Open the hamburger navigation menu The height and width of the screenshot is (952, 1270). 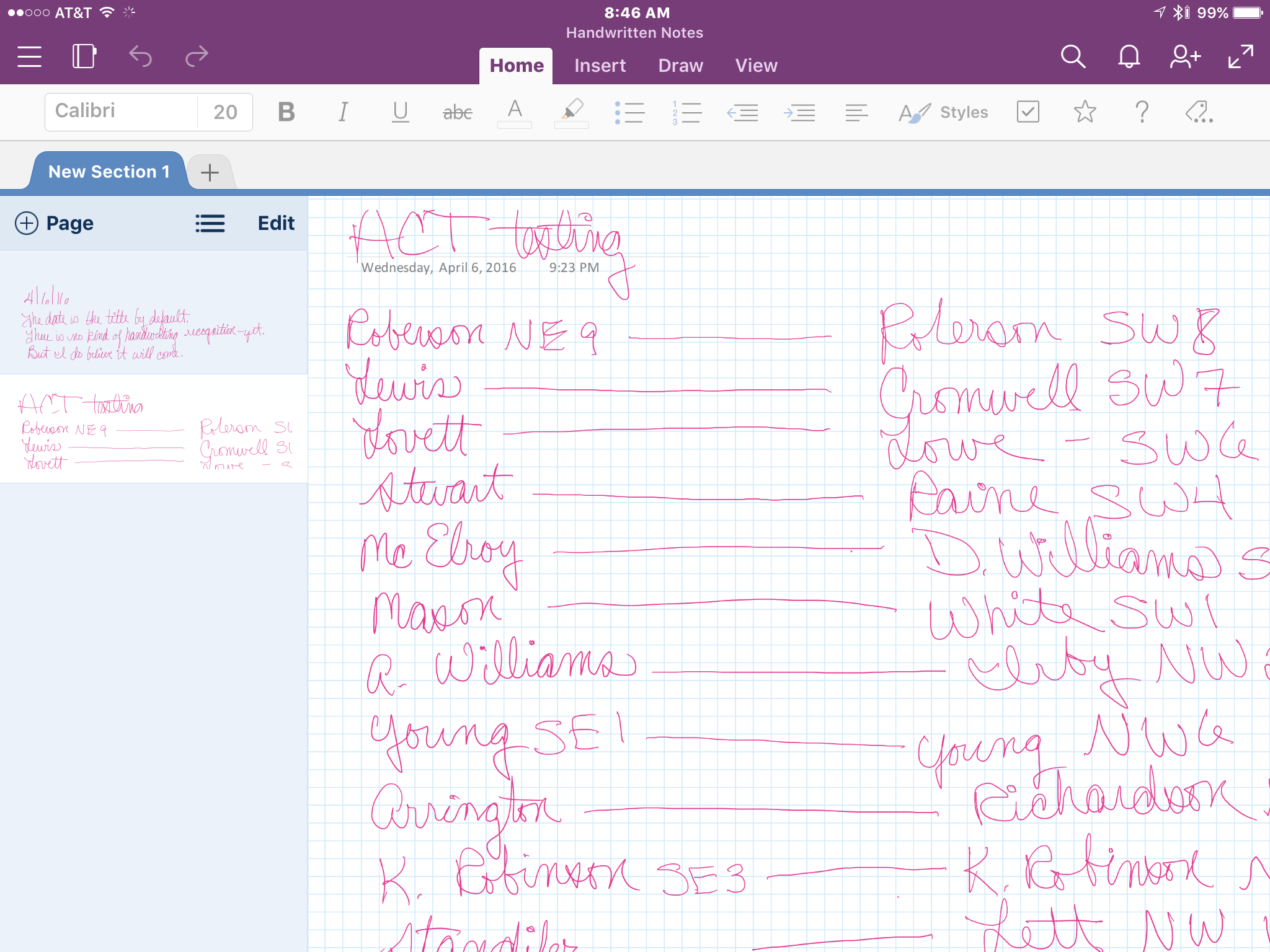click(x=29, y=57)
